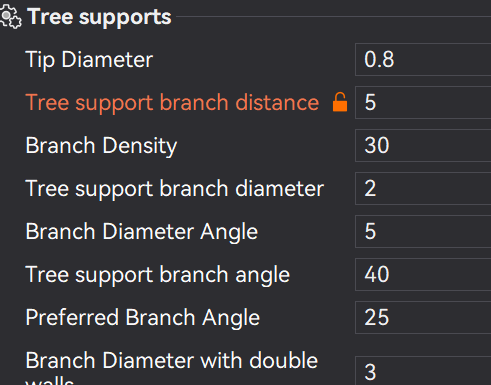
Task: Click the Tip Diameter value field
Action: pos(423,59)
